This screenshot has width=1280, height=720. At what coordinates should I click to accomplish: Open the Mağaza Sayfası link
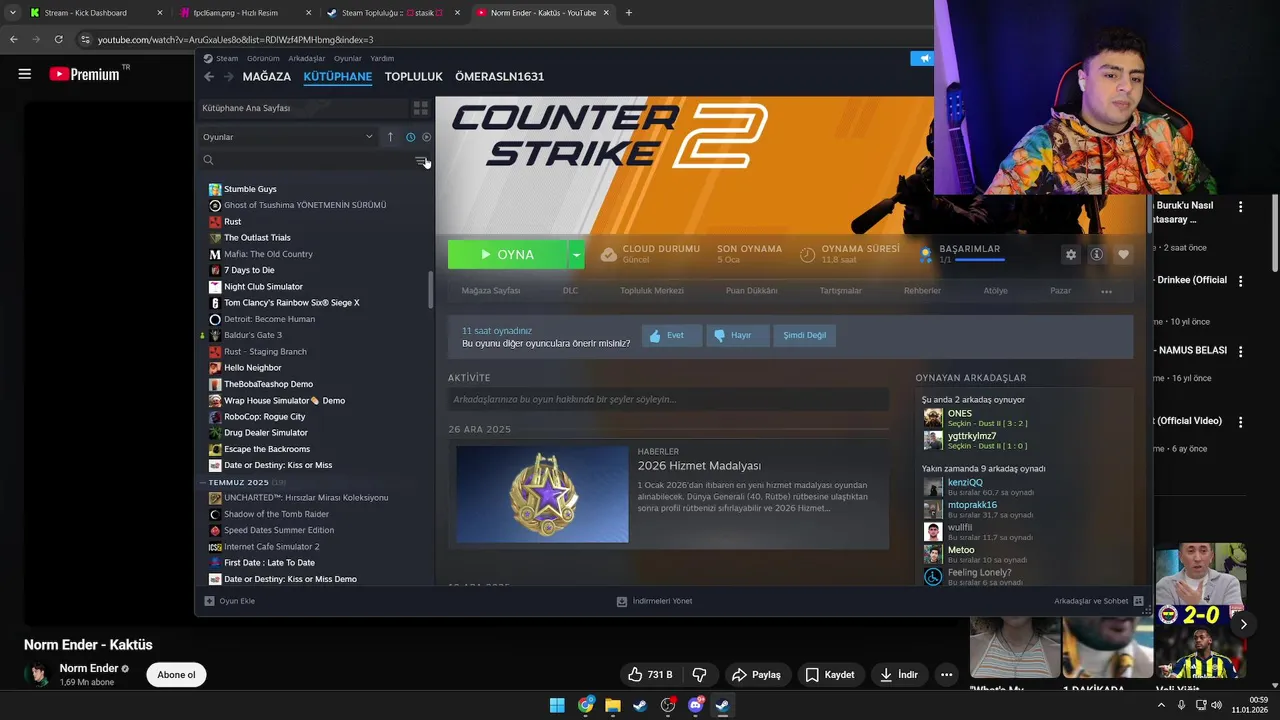point(490,291)
